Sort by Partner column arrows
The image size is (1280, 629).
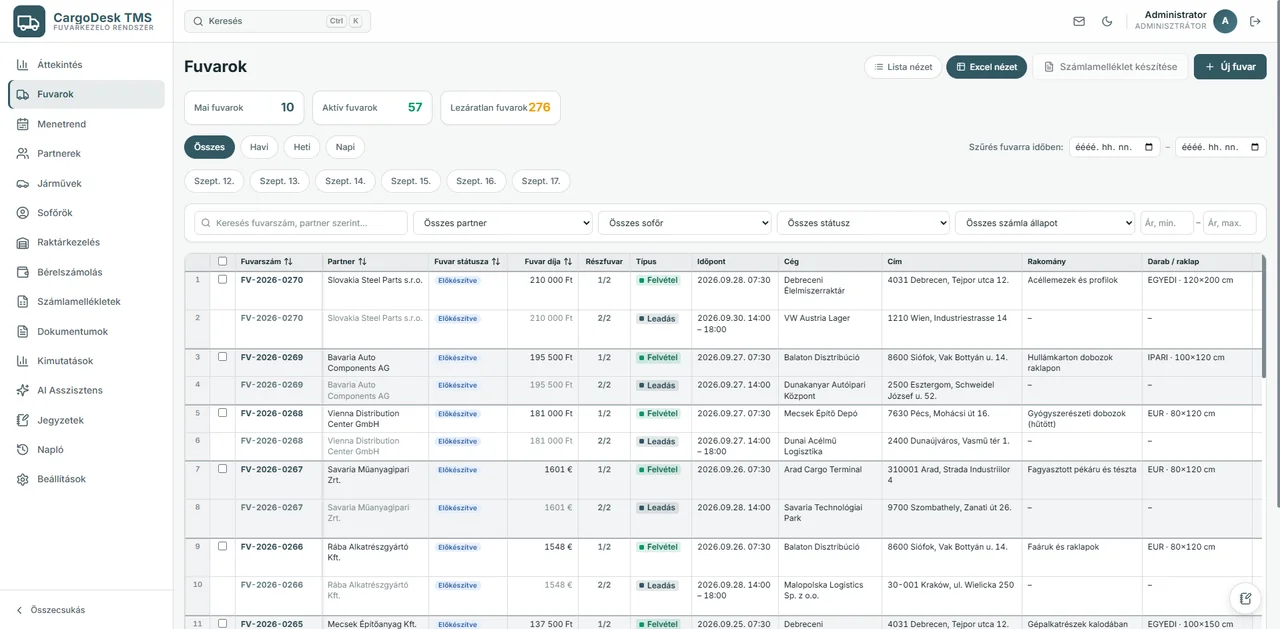click(362, 262)
